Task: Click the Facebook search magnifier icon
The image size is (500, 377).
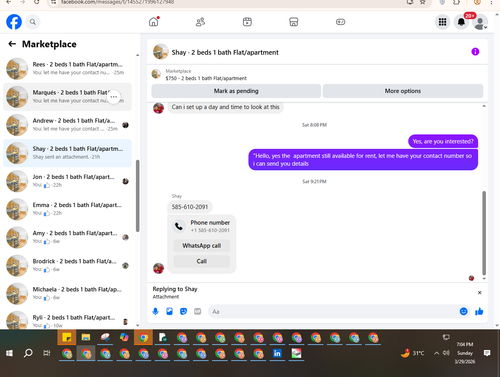Action: pyautogui.click(x=33, y=22)
